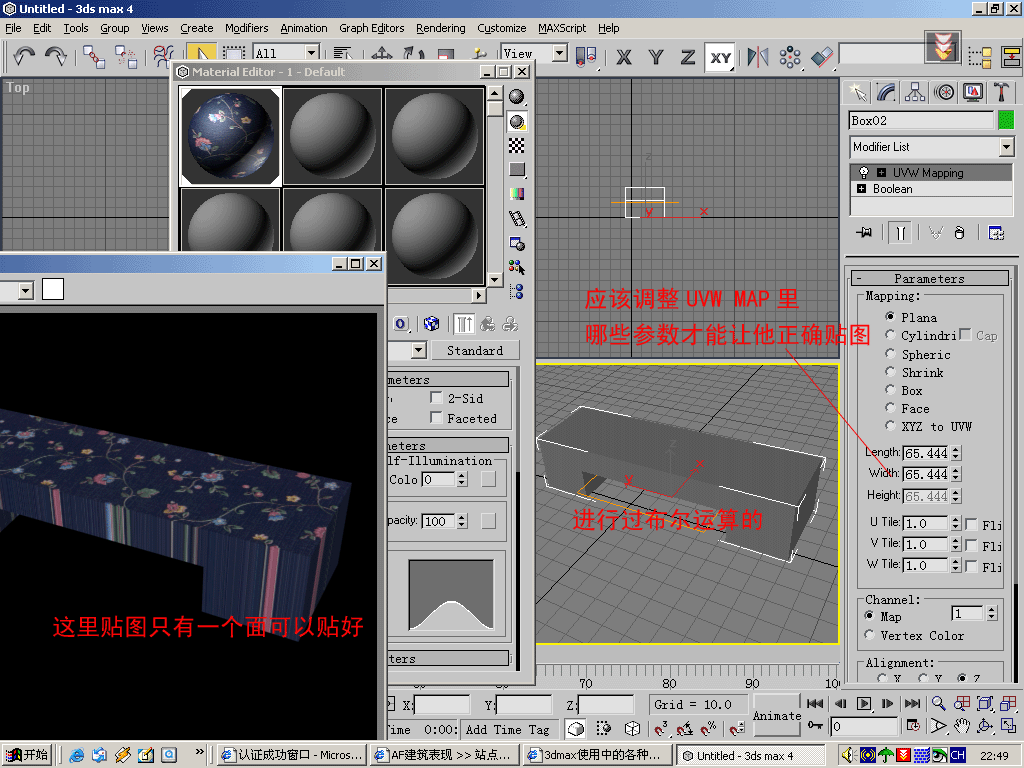Select the Face mapping radio button
This screenshot has width=1024, height=768.
[x=889, y=408]
